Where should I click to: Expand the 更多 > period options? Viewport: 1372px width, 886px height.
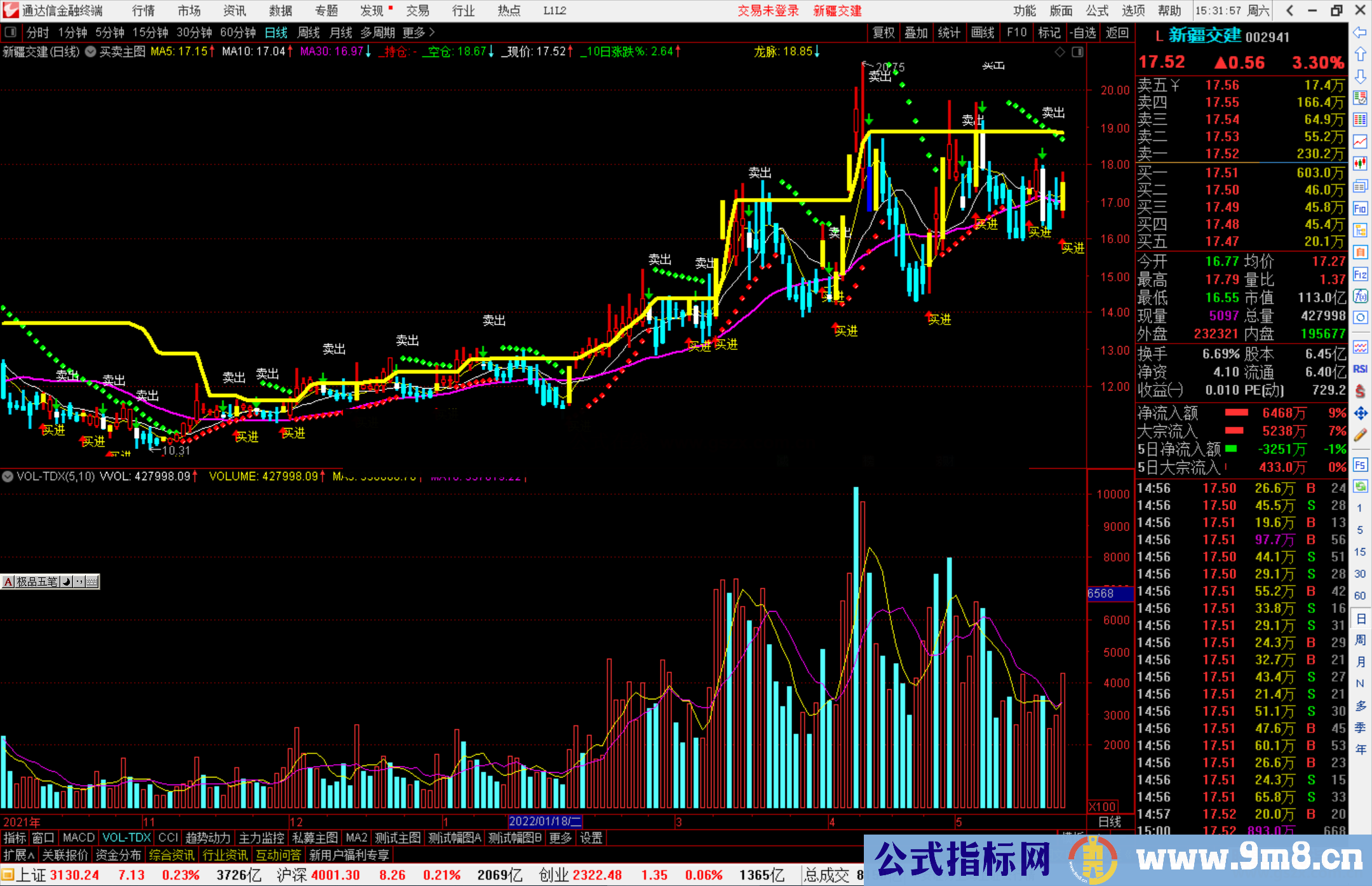tap(419, 32)
